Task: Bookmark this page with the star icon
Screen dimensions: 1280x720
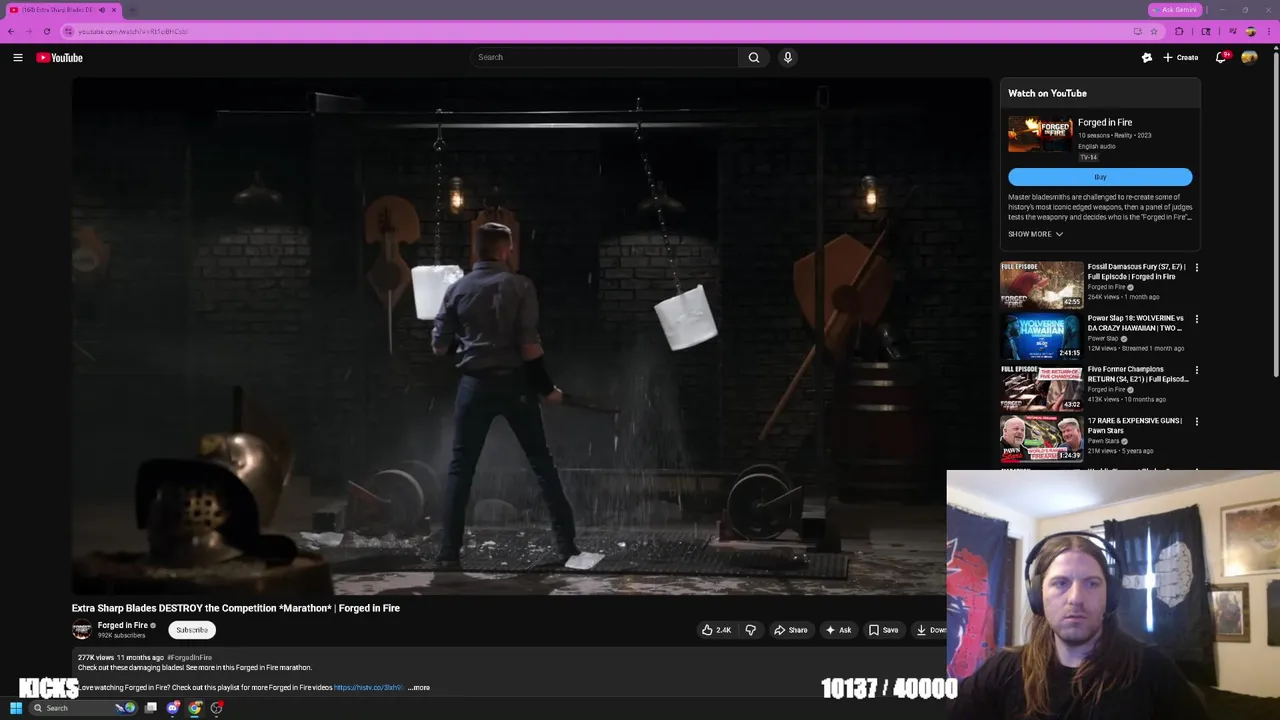Action: click(x=1153, y=31)
